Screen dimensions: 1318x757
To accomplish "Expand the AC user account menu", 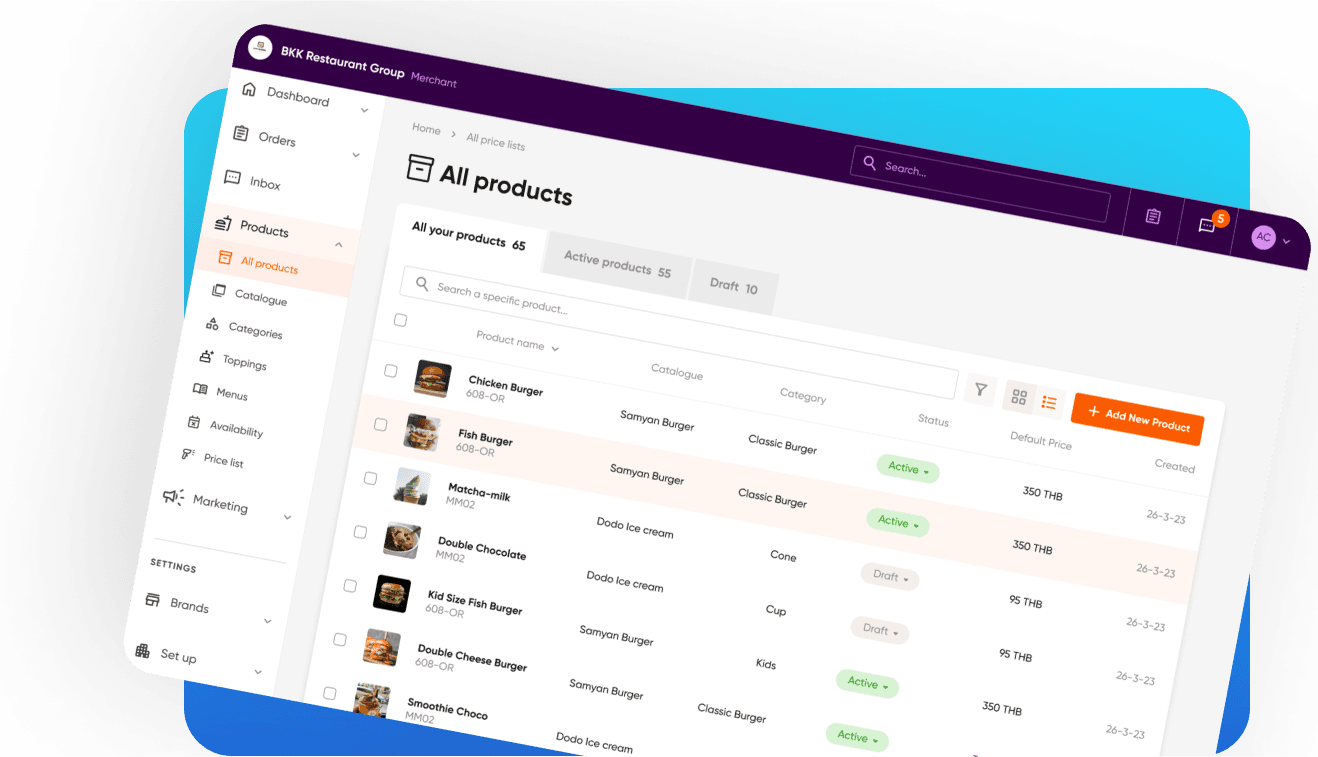I will coord(1271,238).
